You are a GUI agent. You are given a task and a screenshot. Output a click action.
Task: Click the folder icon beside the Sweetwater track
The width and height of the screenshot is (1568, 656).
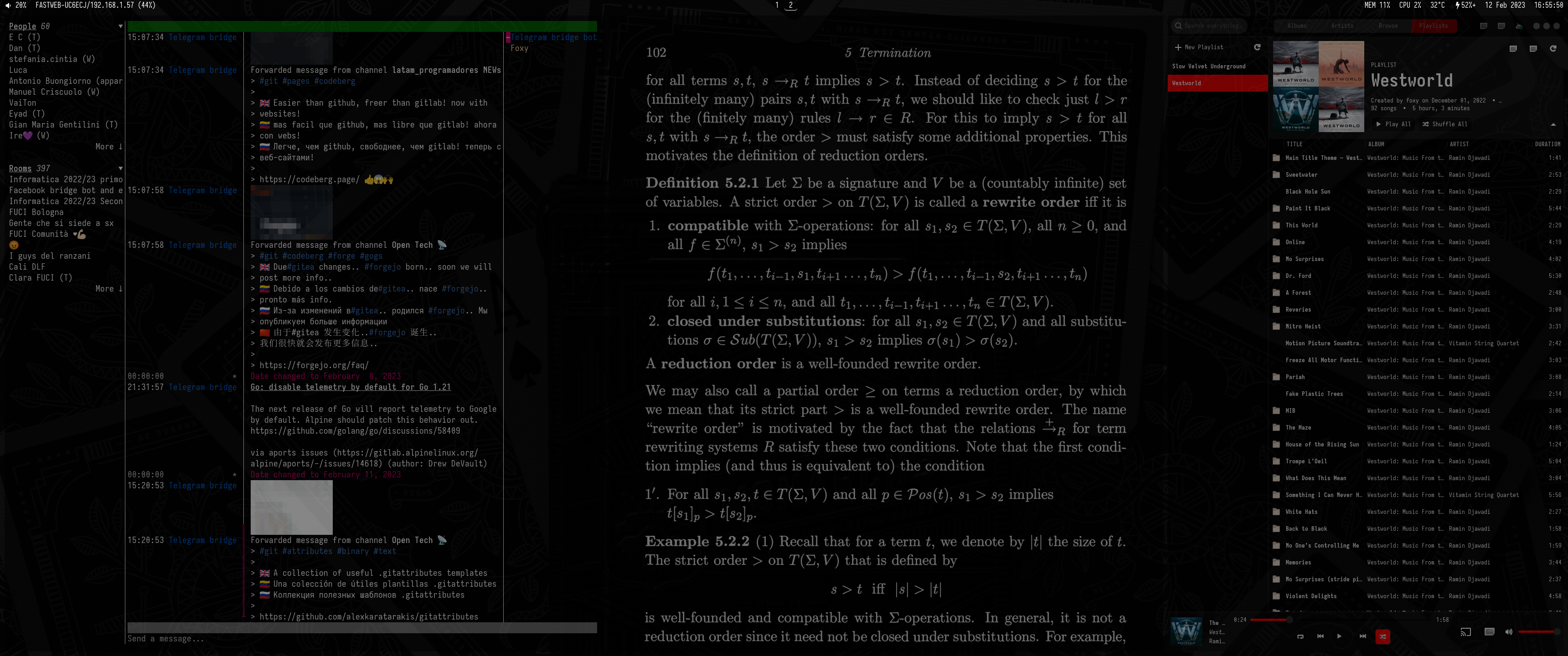point(1276,174)
